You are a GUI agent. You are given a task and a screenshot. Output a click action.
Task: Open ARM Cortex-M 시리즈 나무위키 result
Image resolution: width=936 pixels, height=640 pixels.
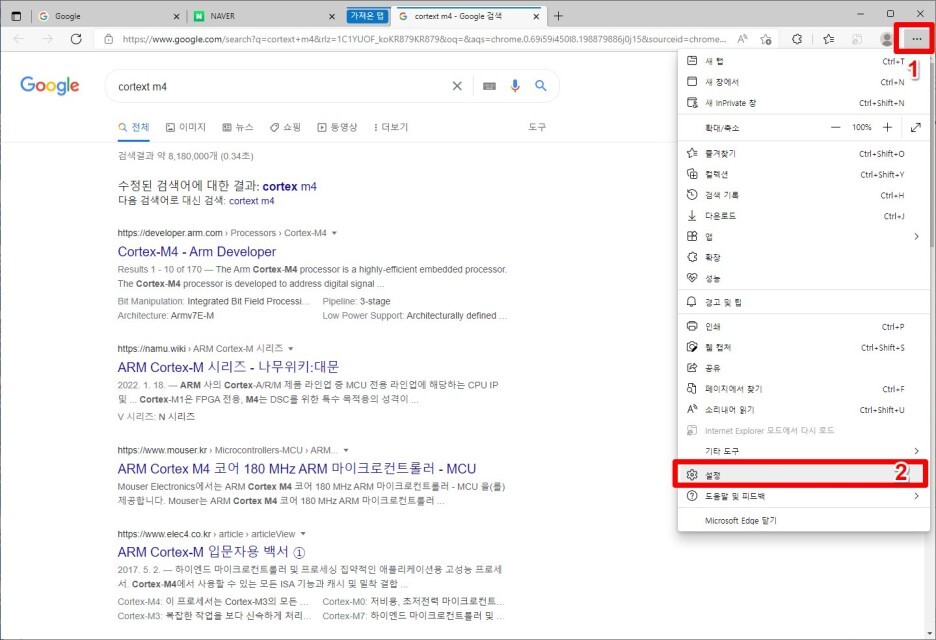[x=228, y=367]
